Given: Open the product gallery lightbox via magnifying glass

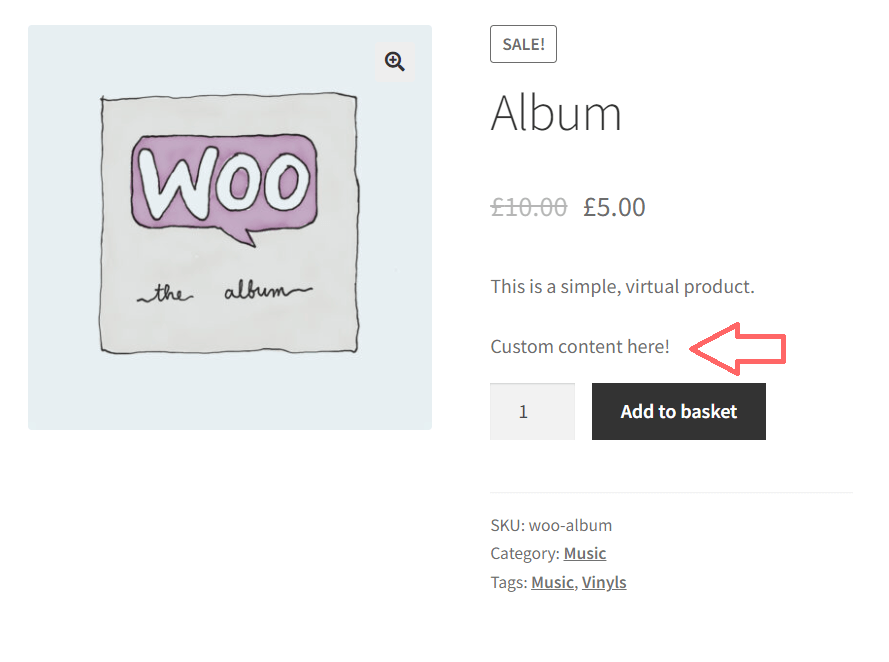Looking at the screenshot, I should click(394, 61).
